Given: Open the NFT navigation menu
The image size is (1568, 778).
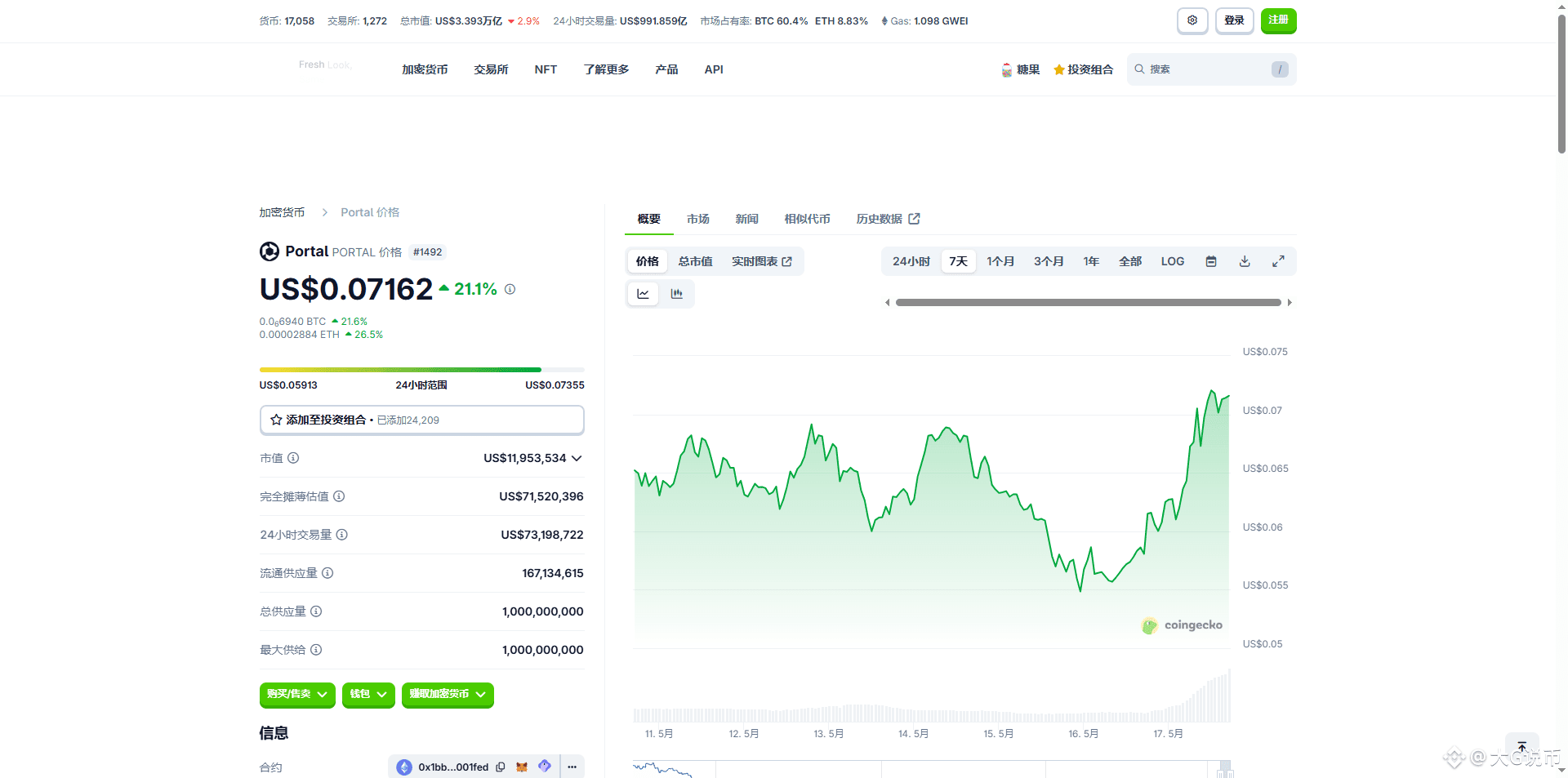Looking at the screenshot, I should (x=546, y=69).
